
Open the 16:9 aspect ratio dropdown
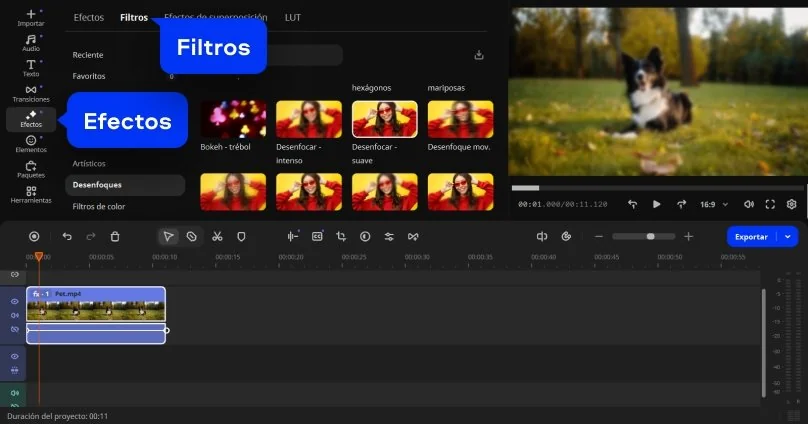(713, 204)
